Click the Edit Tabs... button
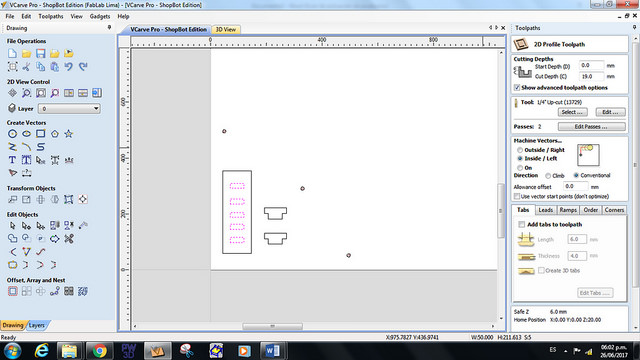This screenshot has width=640, height=360. tap(595, 293)
